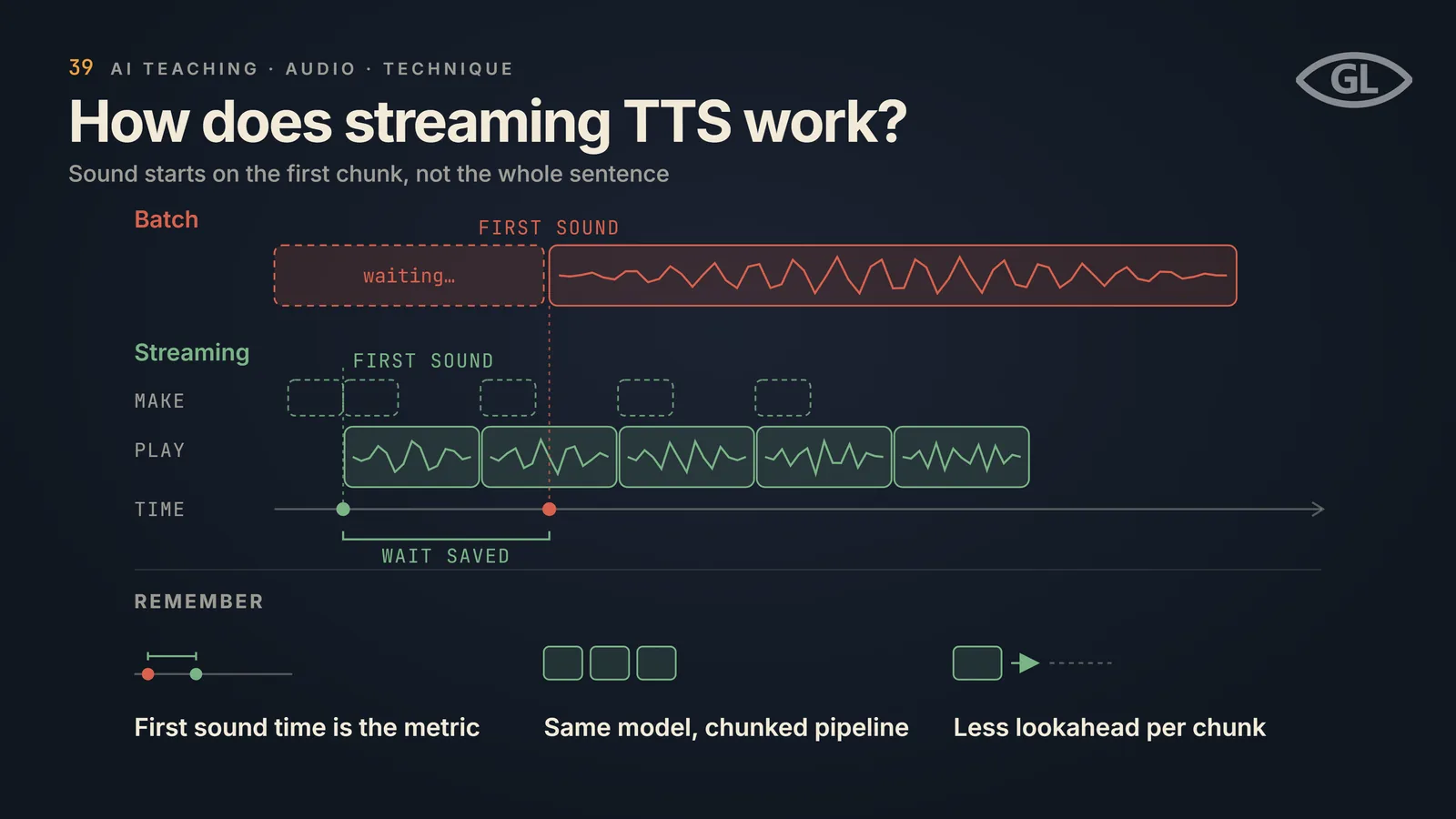Click the red 'FIRST SOUND' label in the batch row
1456x819 pixels.
click(549, 227)
